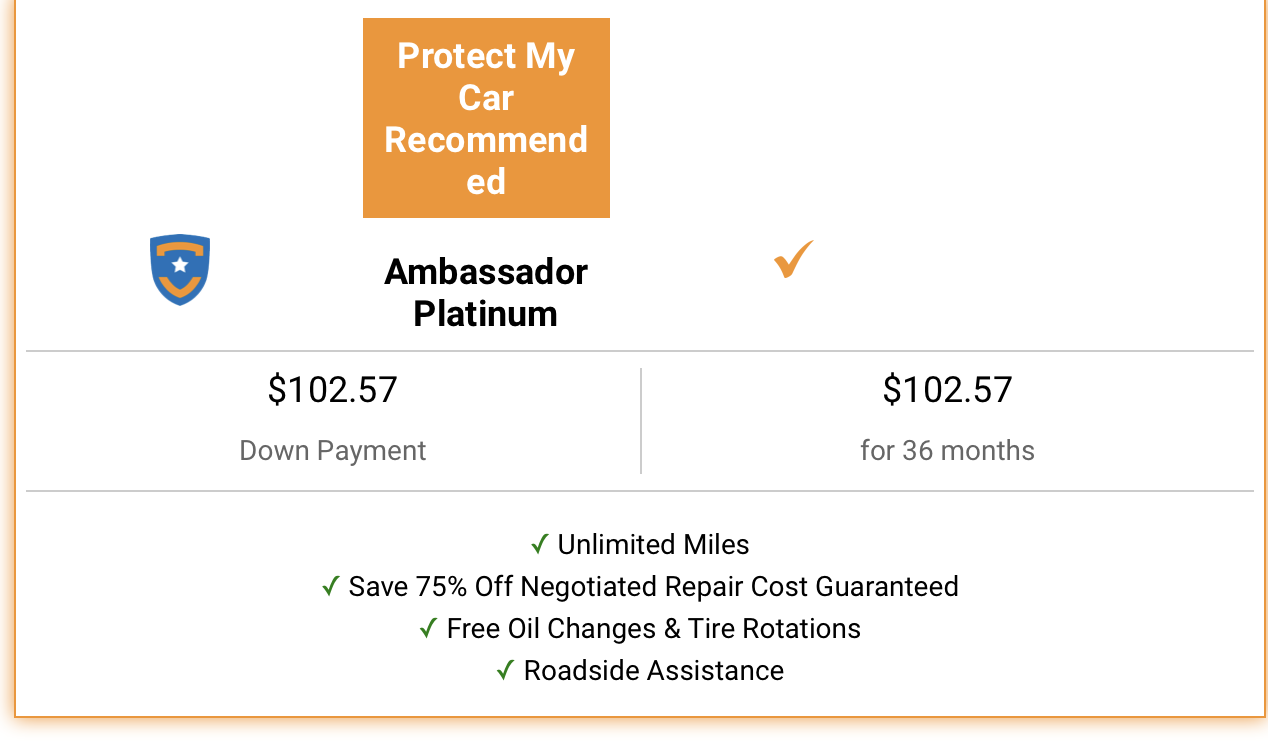Click the horizontal divider below Ambassador Platinum
Screen dimensions: 1268x744
point(640,351)
